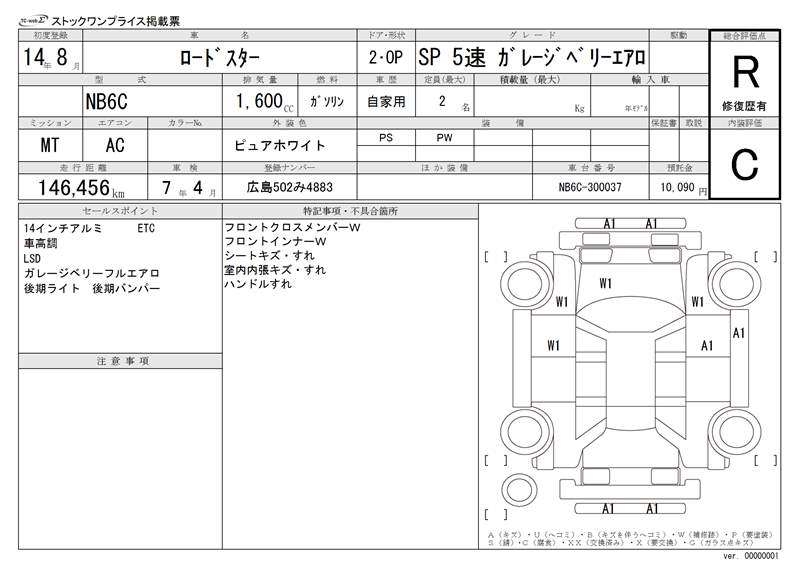Select the displacement 1,600 cc value

(x=264, y=102)
